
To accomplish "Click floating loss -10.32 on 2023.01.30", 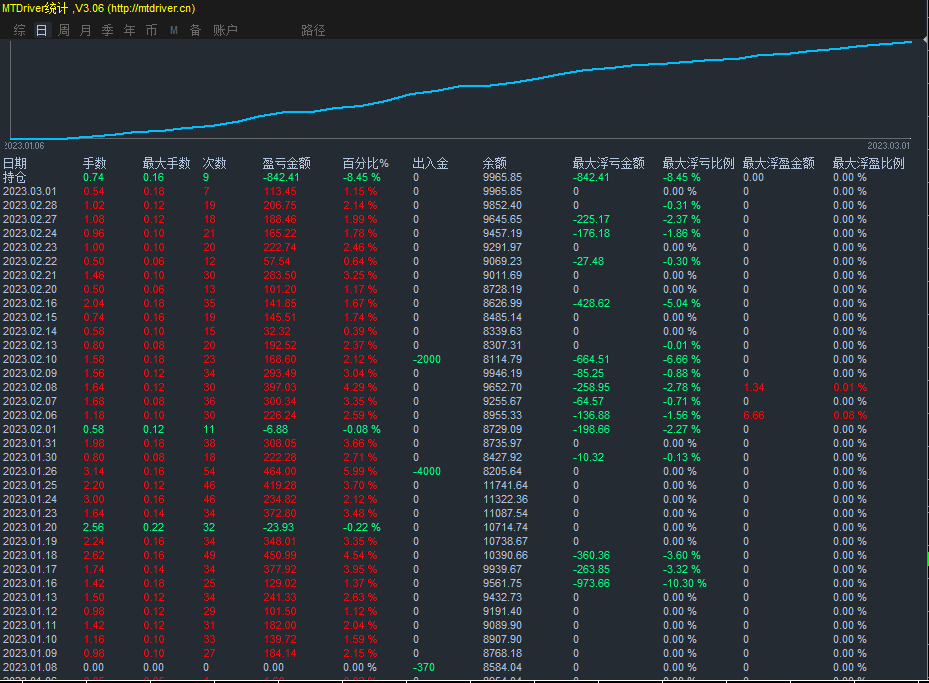I will coord(588,458).
